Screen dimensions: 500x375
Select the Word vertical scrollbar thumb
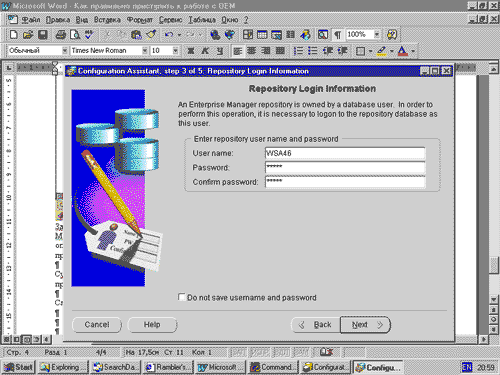[x=494, y=265]
